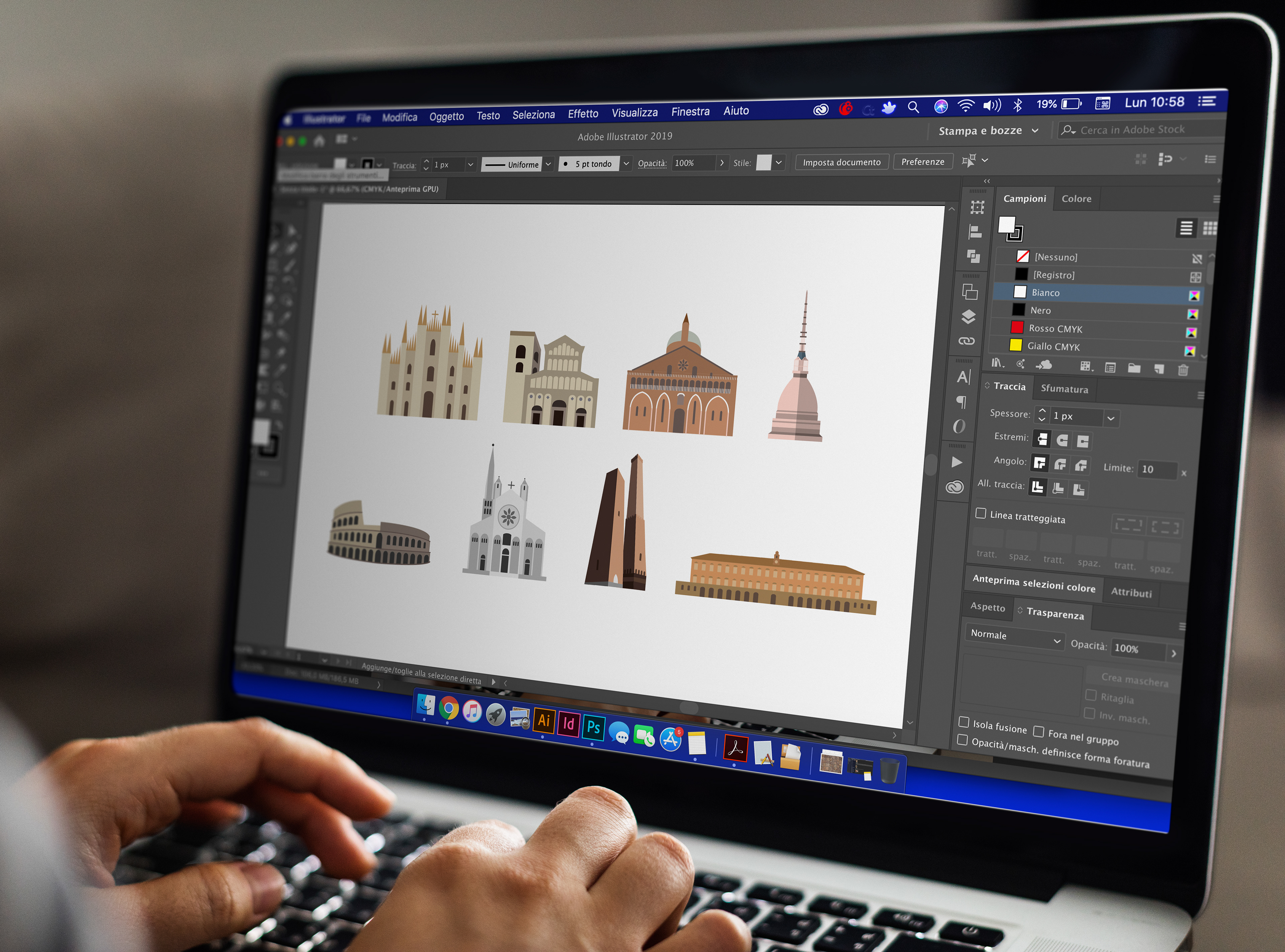Viewport: 1285px width, 952px height.
Task: Check the Isola fusione option
Action: tap(963, 722)
